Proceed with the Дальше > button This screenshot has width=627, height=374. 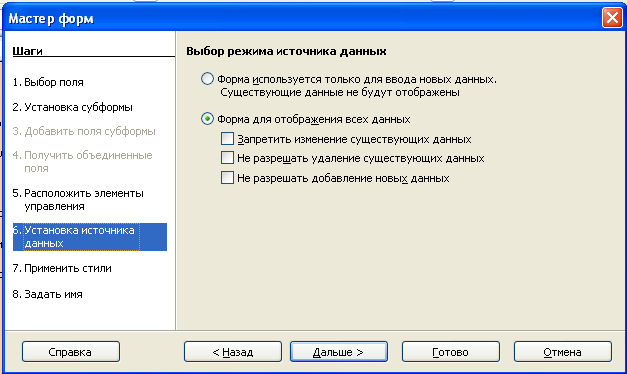(x=339, y=352)
